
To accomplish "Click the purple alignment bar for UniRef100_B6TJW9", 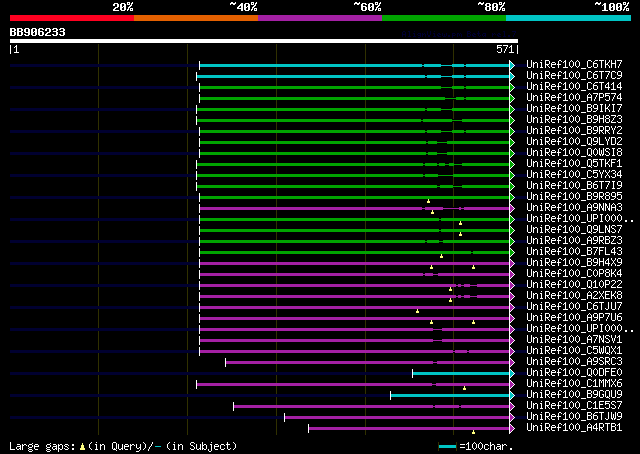I will [397, 418].
